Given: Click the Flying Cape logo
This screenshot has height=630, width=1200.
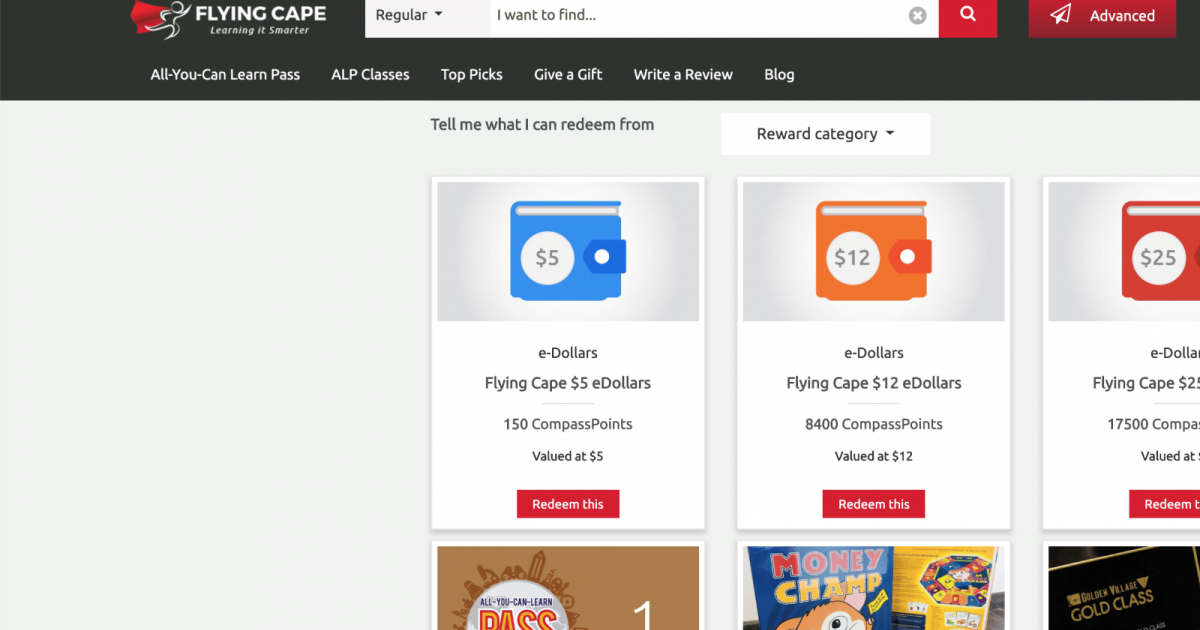Looking at the screenshot, I should click(x=228, y=18).
